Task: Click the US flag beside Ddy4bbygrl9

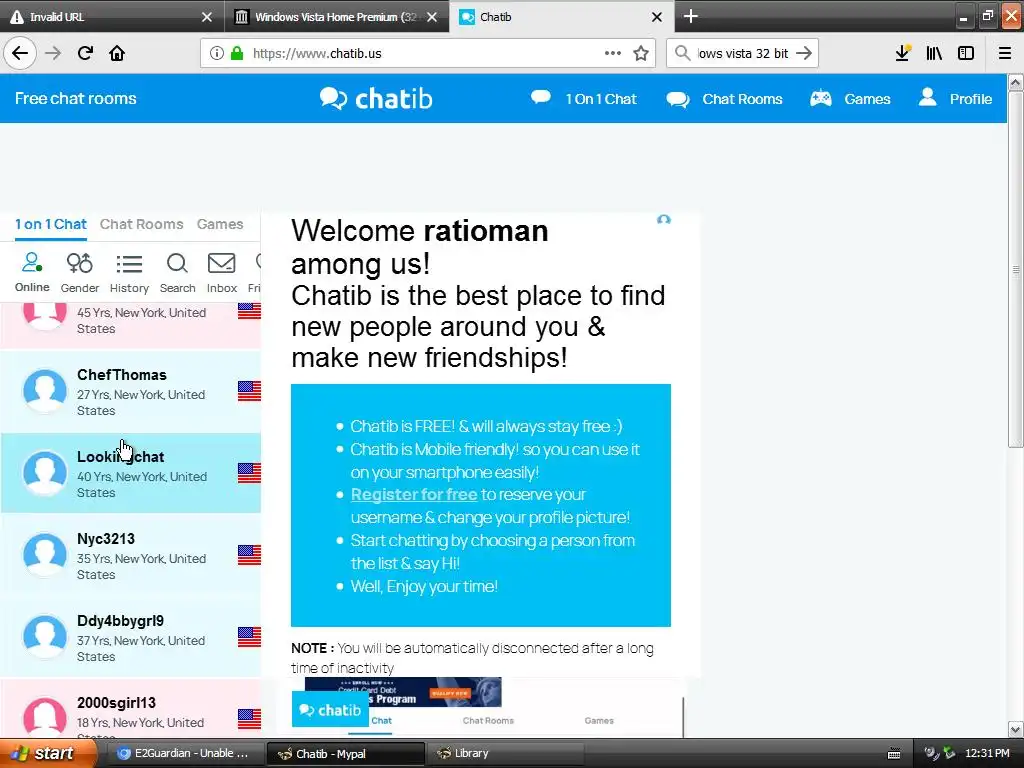Action: pyautogui.click(x=249, y=637)
